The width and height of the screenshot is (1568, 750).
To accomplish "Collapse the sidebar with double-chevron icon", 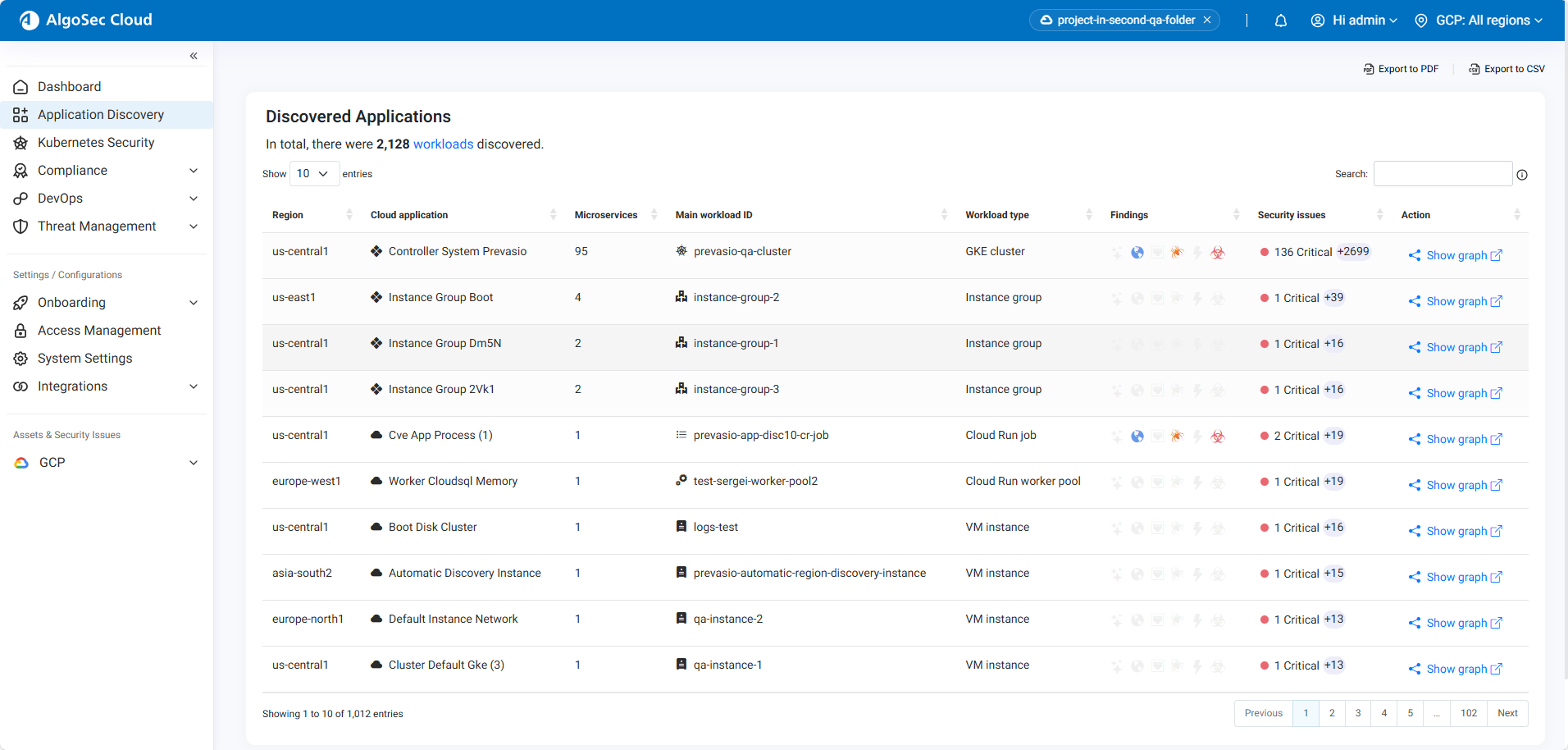I will pyautogui.click(x=194, y=56).
